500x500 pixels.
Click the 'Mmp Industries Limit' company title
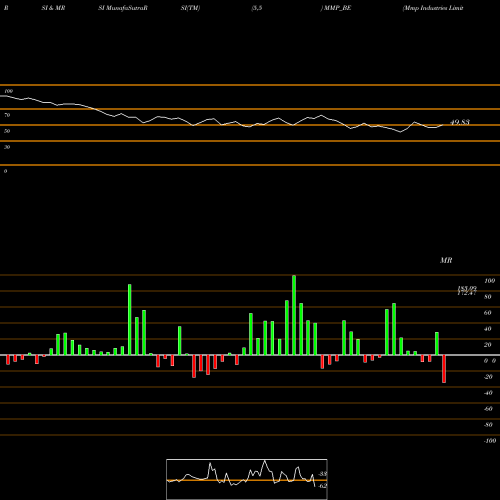tap(433, 8)
